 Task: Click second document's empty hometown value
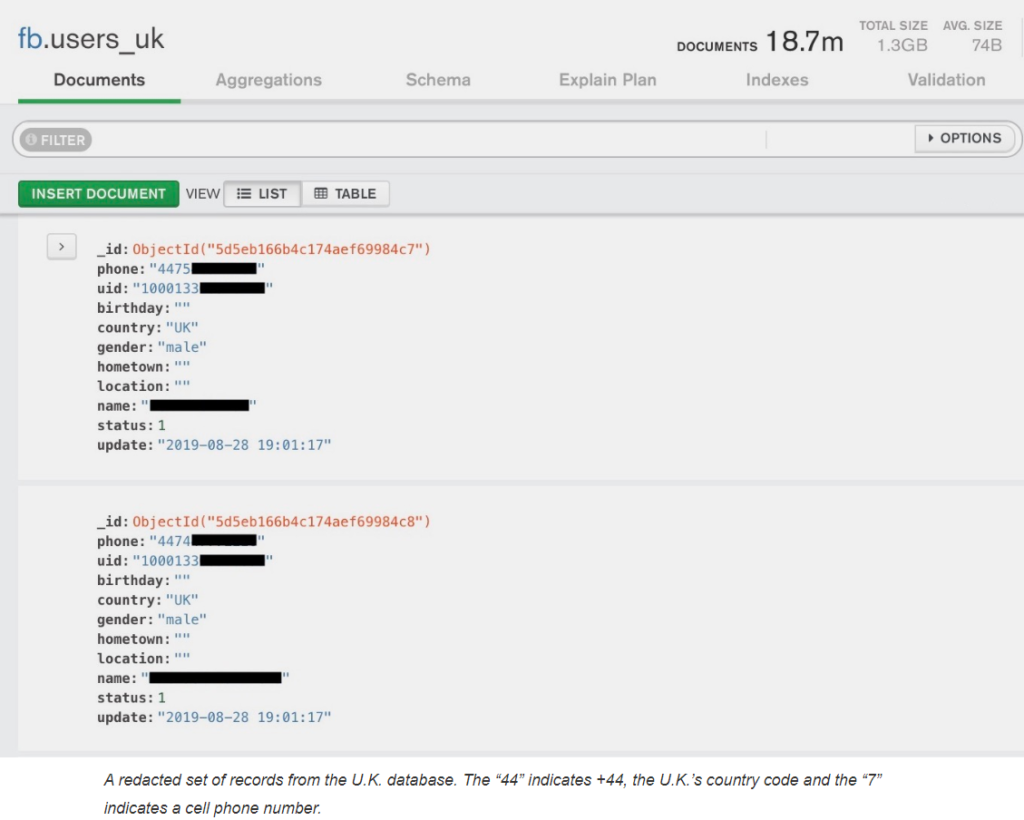[182, 639]
